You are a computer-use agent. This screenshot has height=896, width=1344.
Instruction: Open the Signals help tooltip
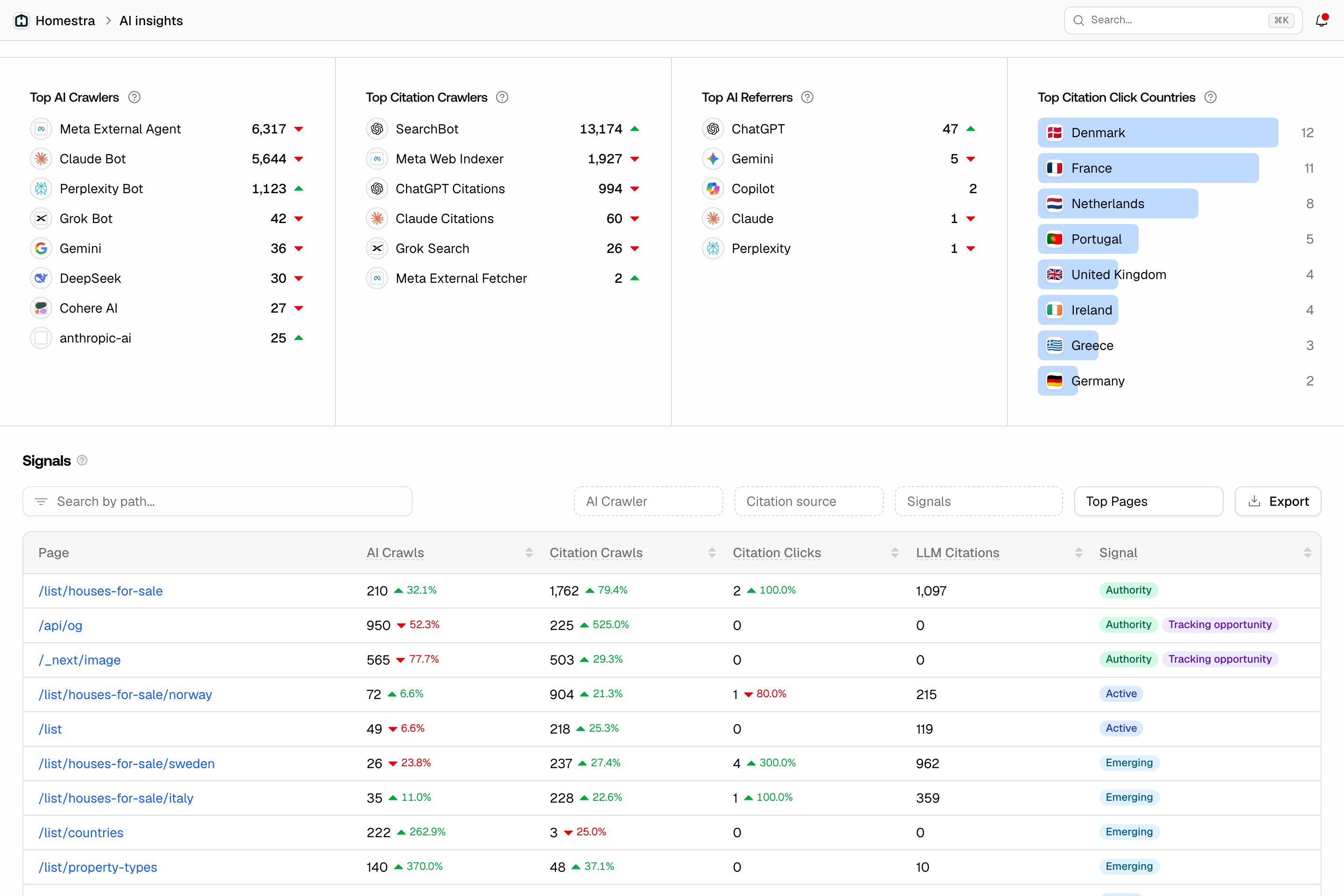pyautogui.click(x=82, y=461)
